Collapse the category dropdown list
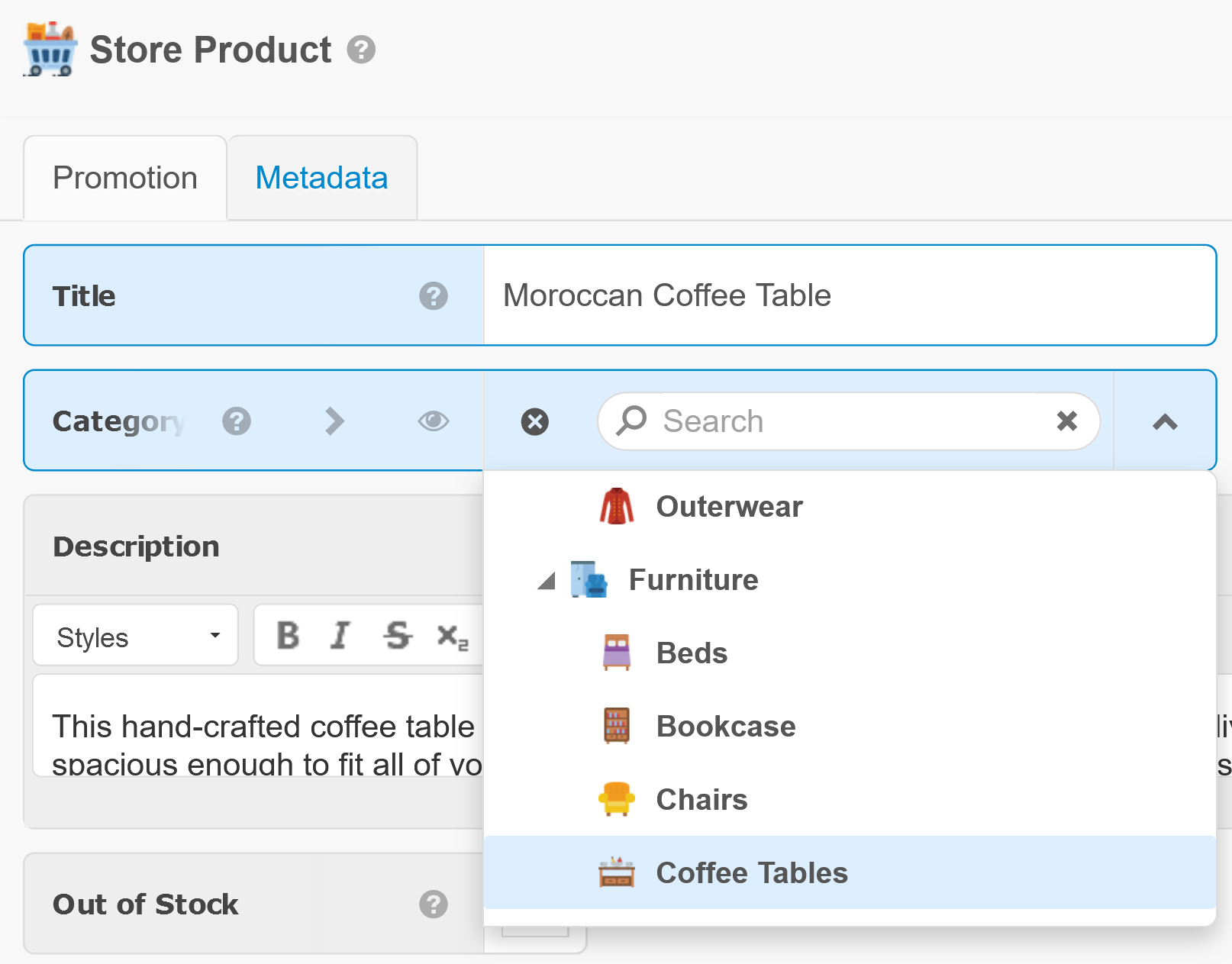This screenshot has width=1232, height=964. (x=1164, y=421)
